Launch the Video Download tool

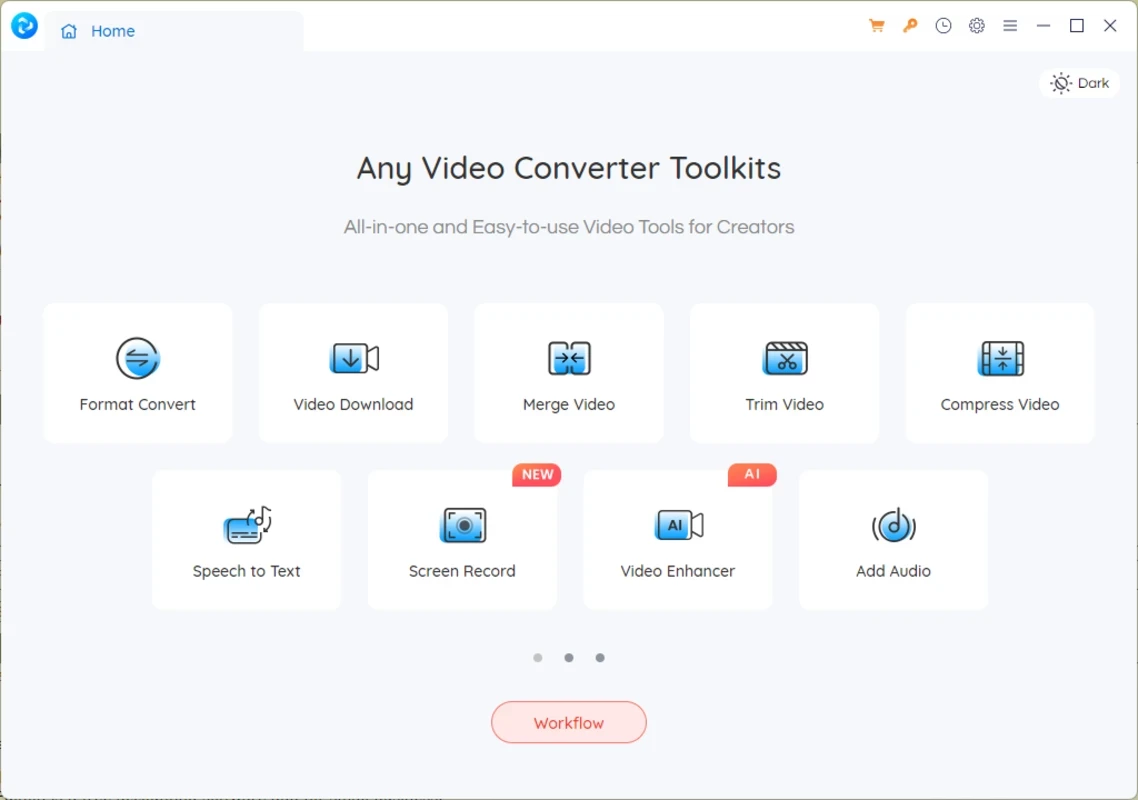[x=353, y=373]
